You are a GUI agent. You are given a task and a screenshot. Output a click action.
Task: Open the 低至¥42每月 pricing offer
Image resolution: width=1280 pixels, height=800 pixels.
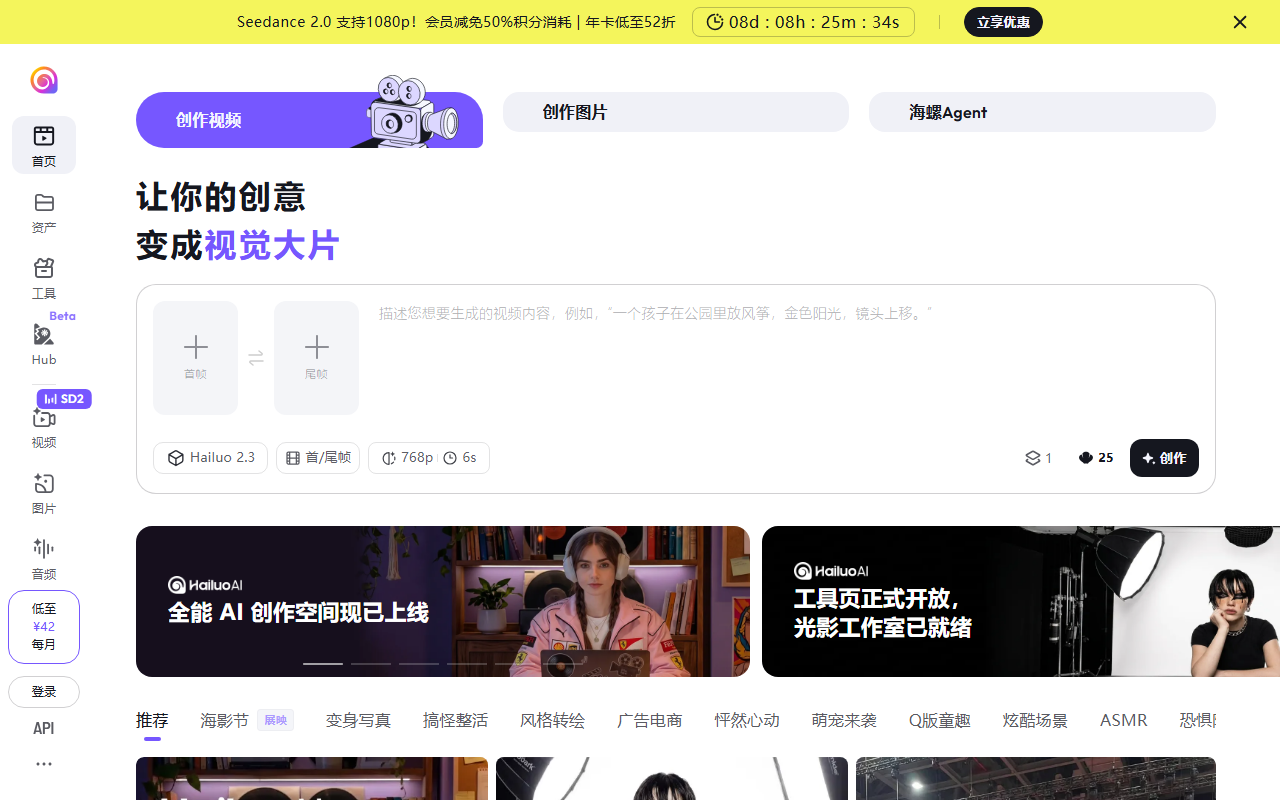(44, 627)
